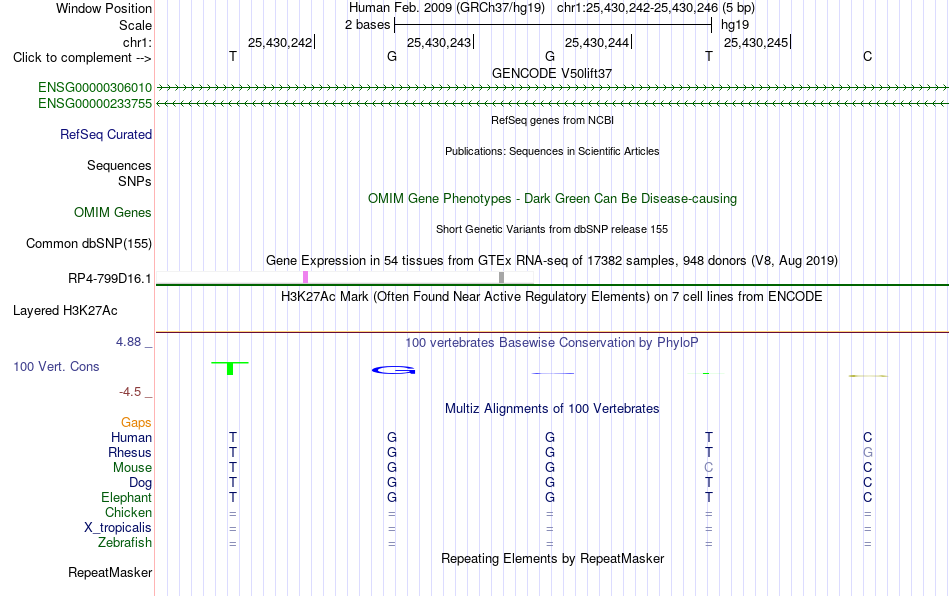This screenshot has width=950, height=596.
Task: Click OMIM Gene Phenotypes track title
Action: click(x=553, y=199)
